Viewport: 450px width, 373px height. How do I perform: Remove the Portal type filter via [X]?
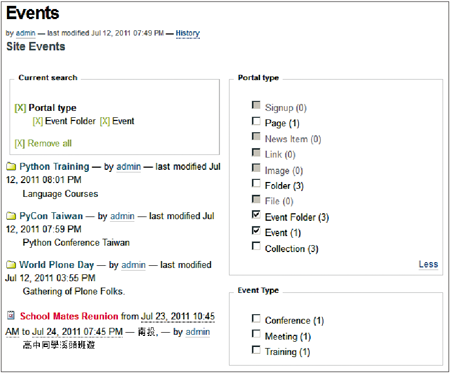[x=20, y=108]
